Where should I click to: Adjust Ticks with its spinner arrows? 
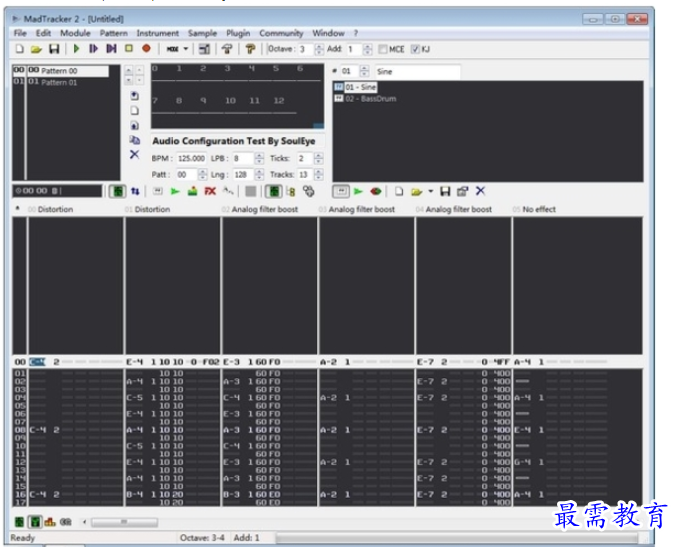point(318,158)
